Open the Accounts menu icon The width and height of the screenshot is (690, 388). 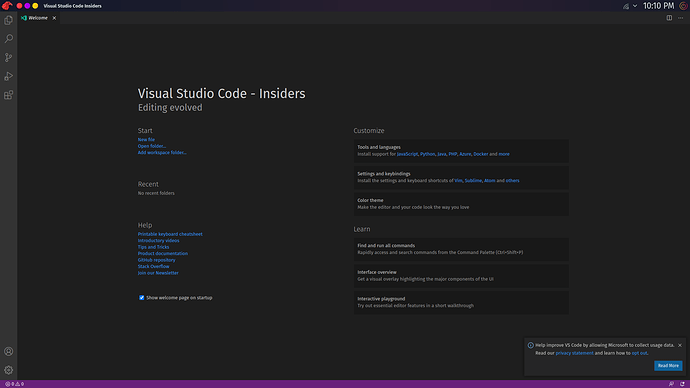8,351
